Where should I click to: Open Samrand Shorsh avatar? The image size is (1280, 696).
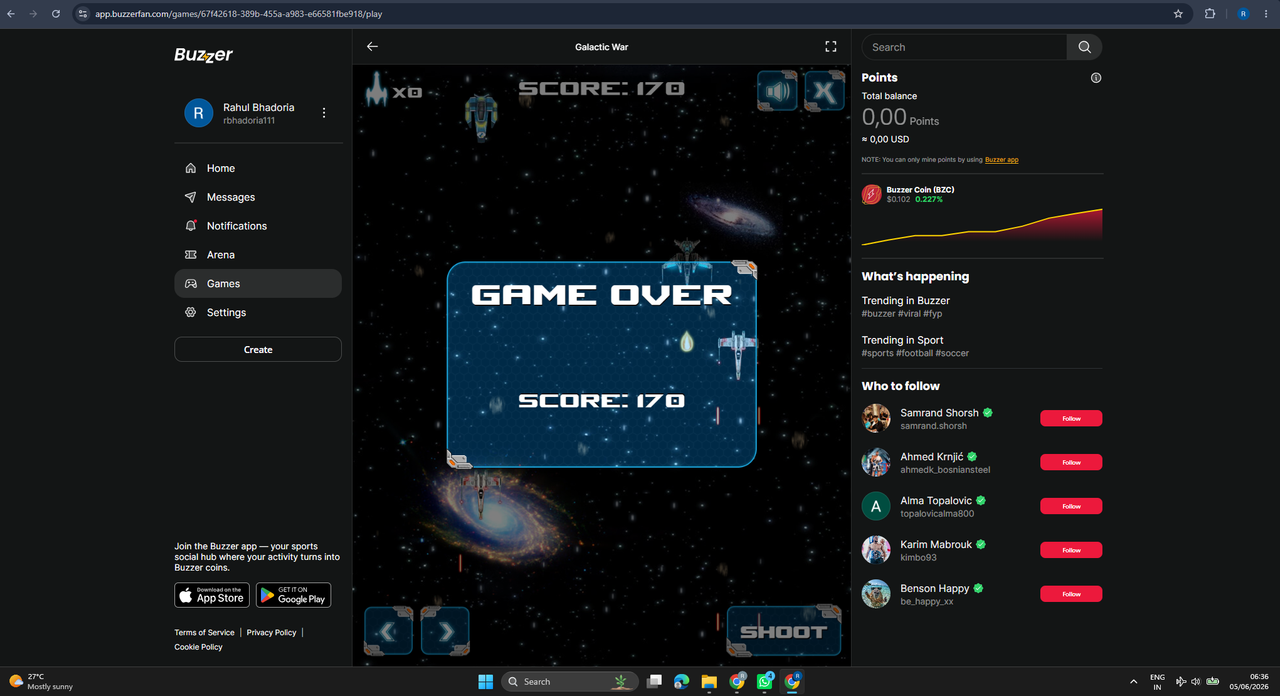[x=876, y=418]
